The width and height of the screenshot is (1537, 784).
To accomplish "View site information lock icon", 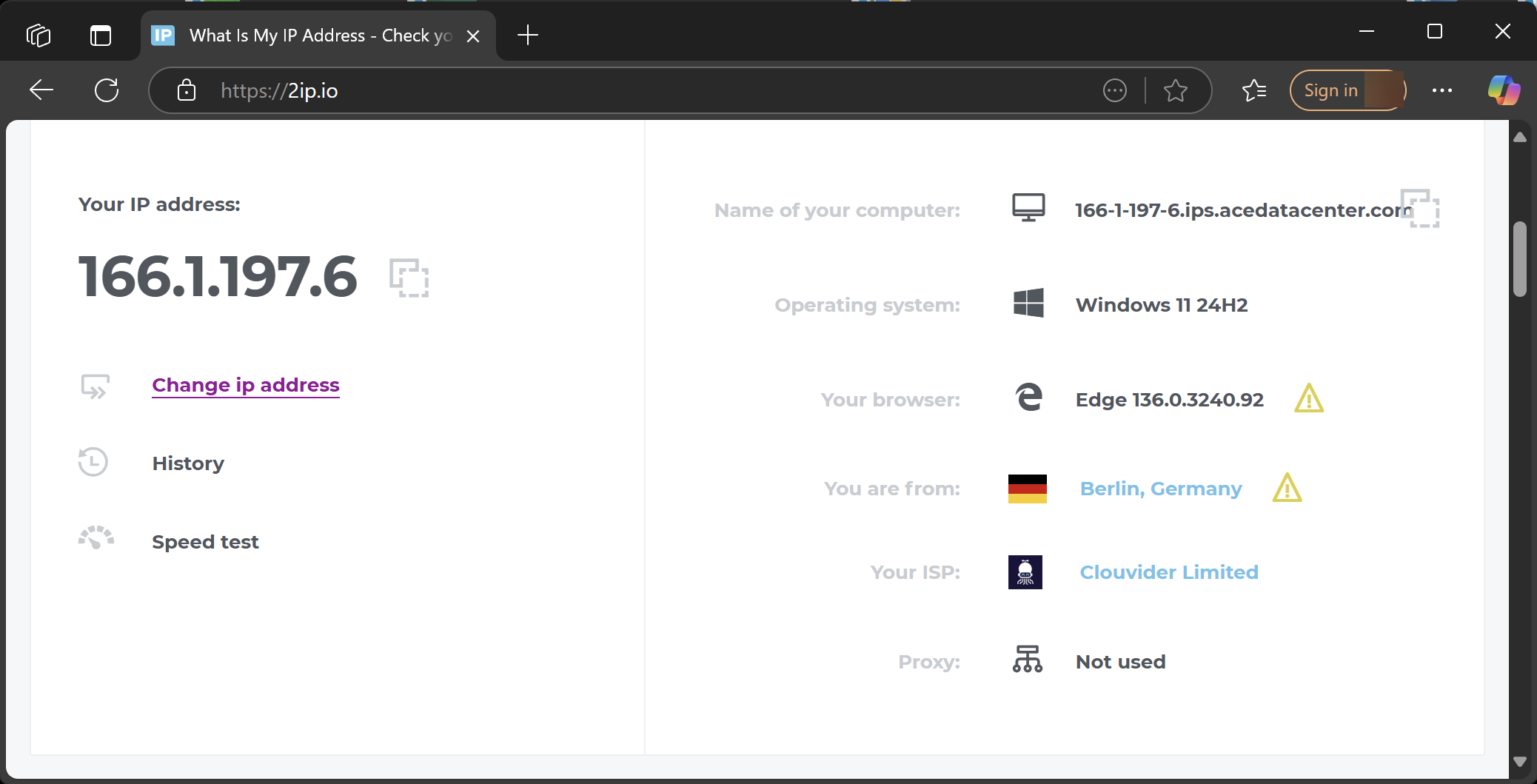I will 187,90.
